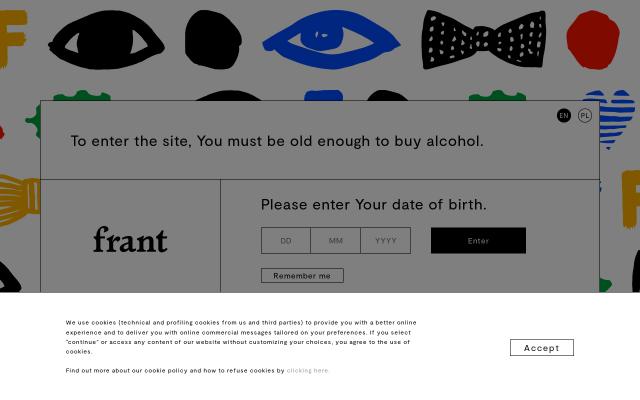The image size is (640, 400).
Task: Open cookie policy via 'clicking here'
Action: point(307,371)
